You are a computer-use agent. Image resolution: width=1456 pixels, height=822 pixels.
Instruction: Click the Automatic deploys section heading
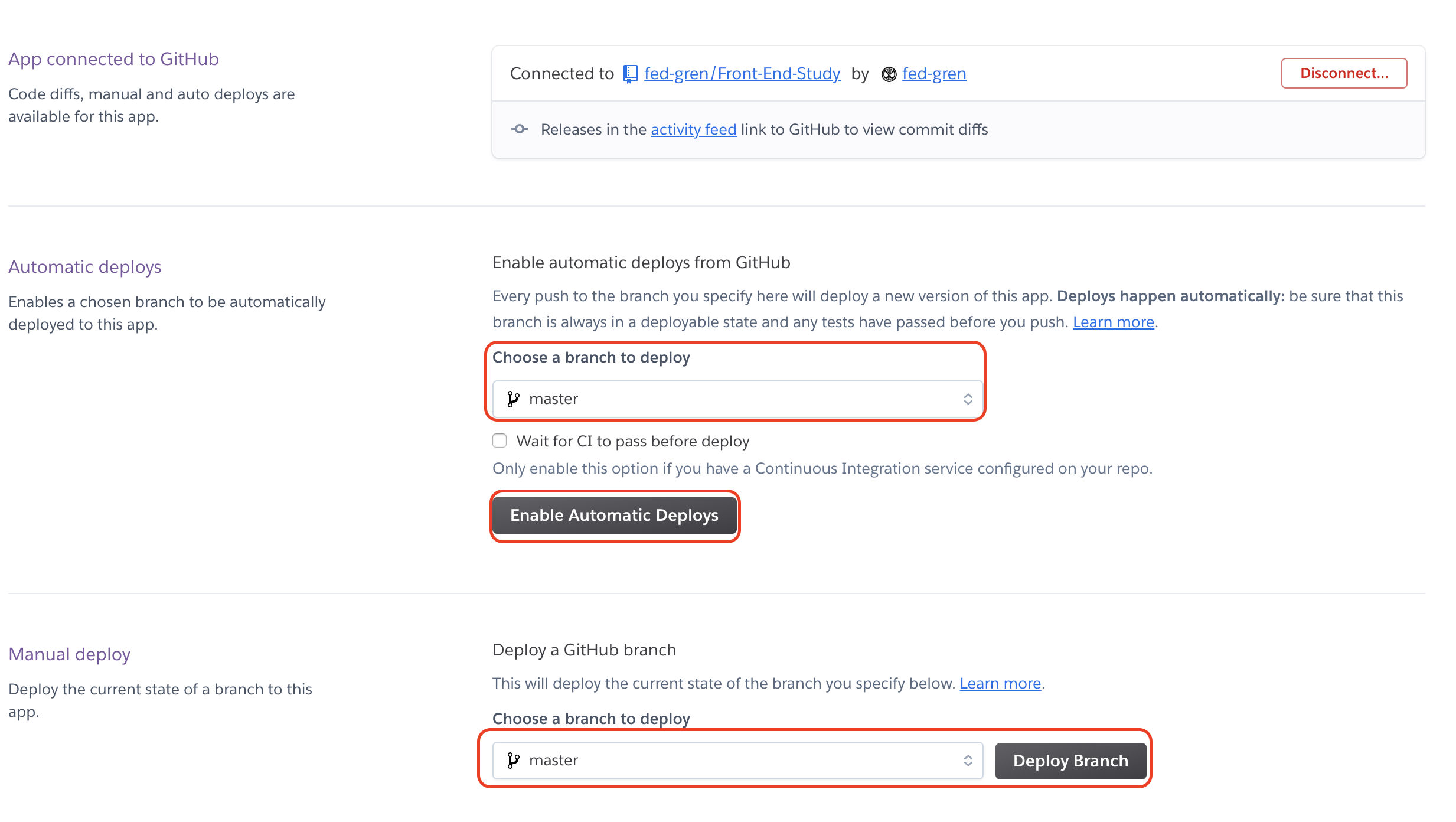(85, 267)
